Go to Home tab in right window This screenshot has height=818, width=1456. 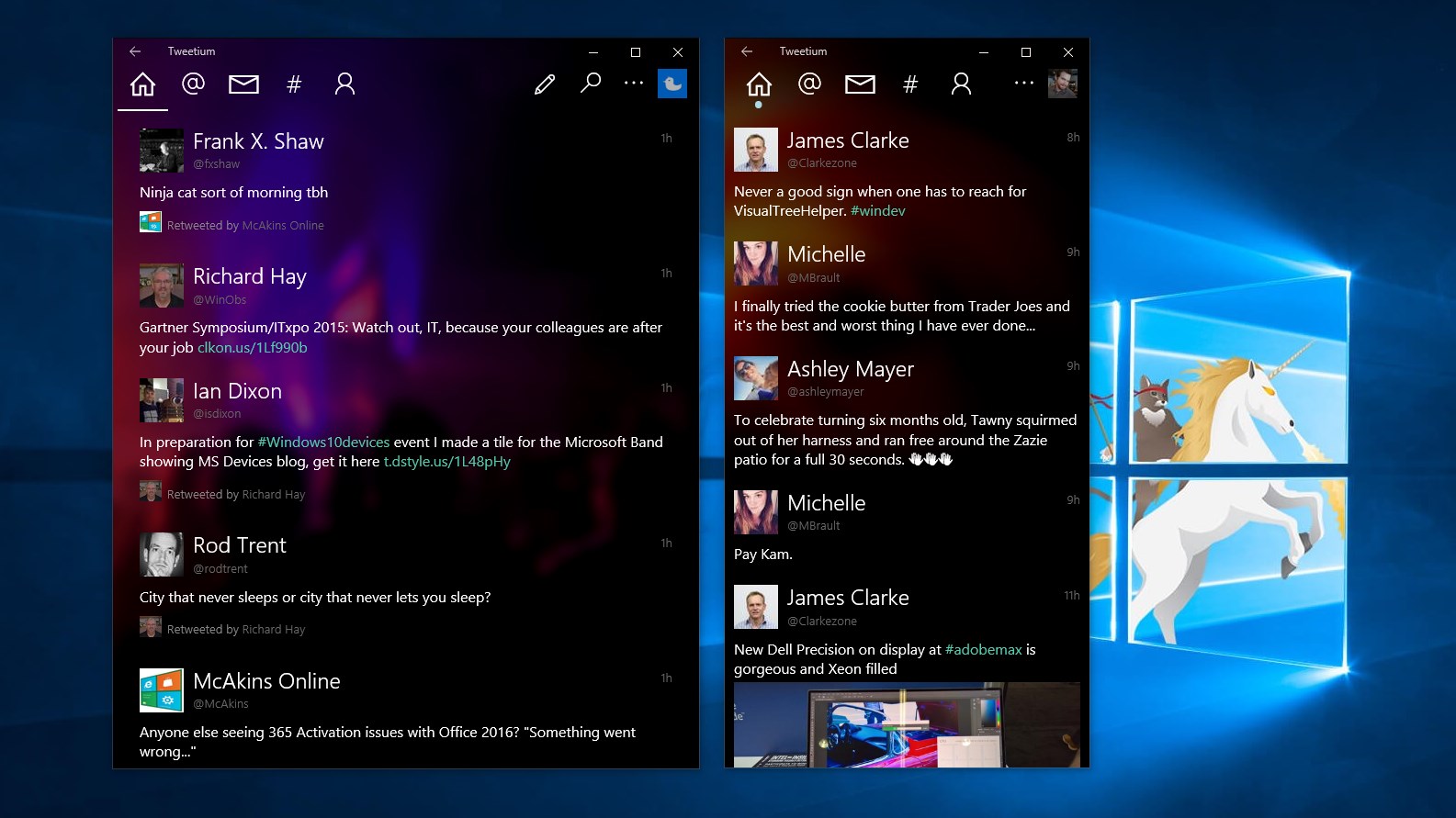point(759,84)
